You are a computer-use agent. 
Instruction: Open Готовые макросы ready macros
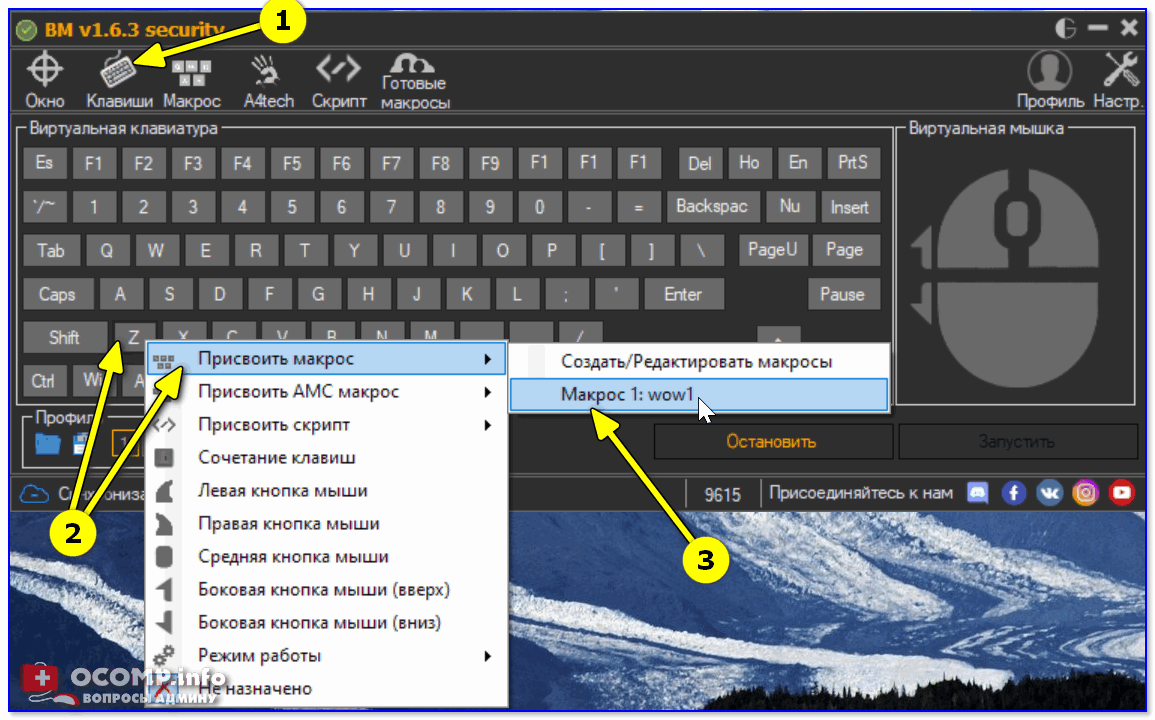pos(415,80)
